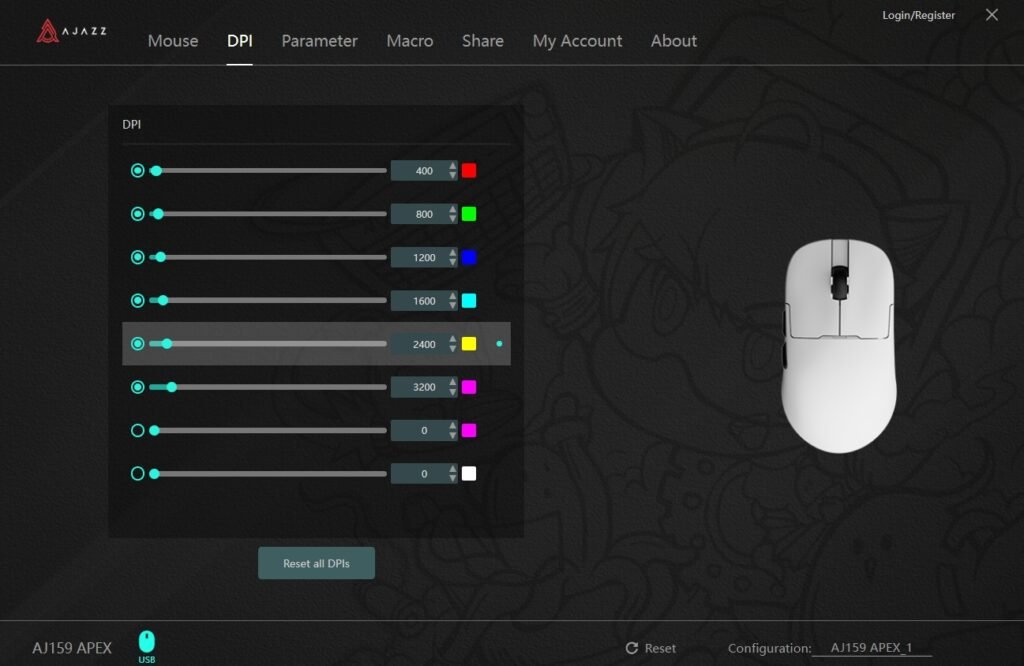Click the AJ159 APEX device name
The height and width of the screenshot is (666, 1024).
pos(72,648)
